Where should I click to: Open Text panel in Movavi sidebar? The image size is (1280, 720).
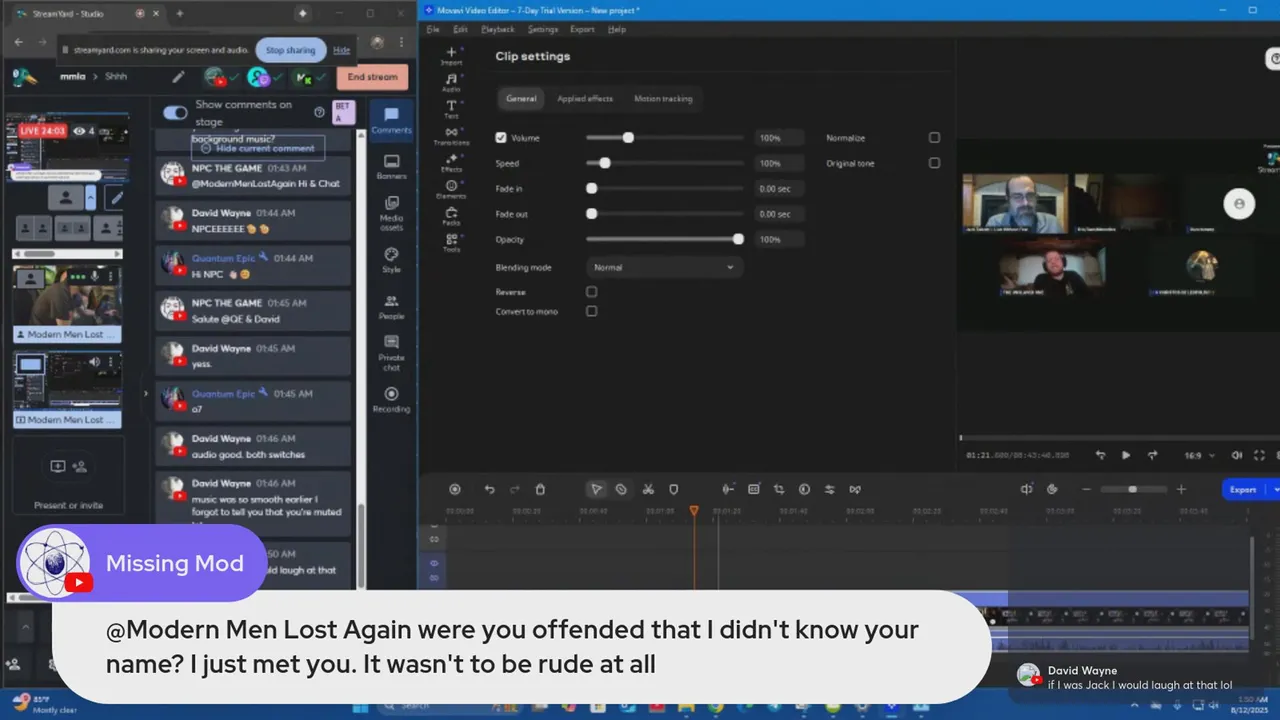pyautogui.click(x=451, y=109)
